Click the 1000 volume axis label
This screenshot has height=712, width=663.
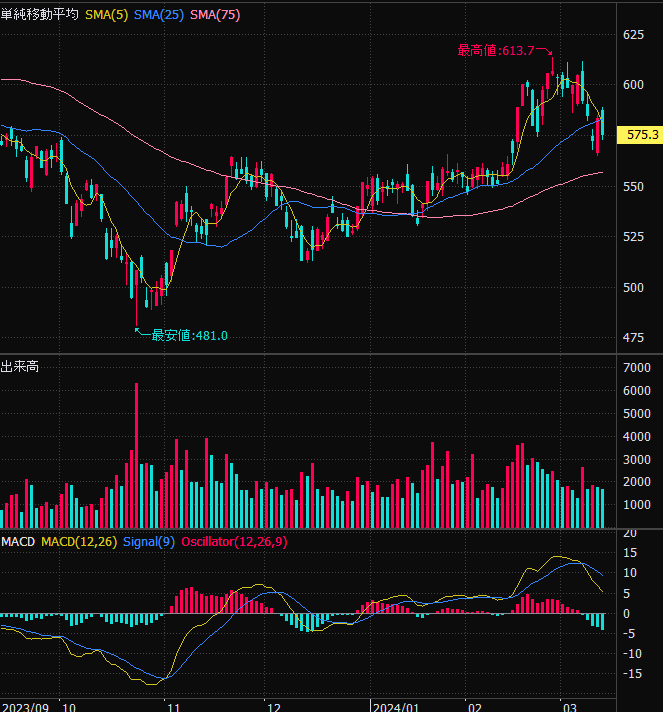tap(637, 504)
